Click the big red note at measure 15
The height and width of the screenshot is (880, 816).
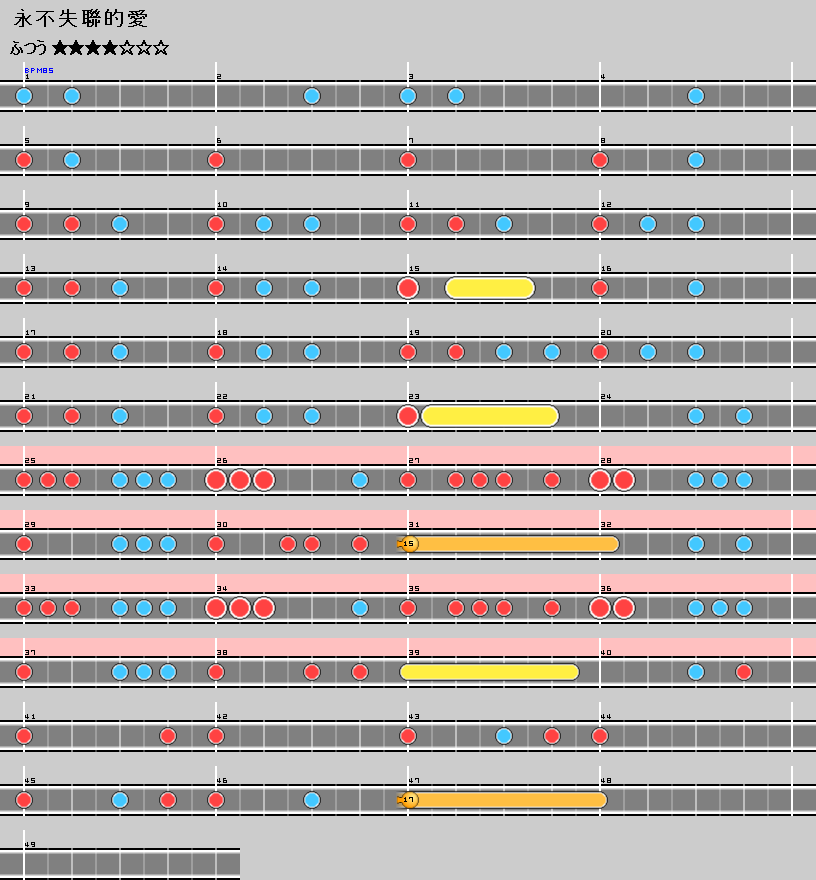[x=408, y=288]
